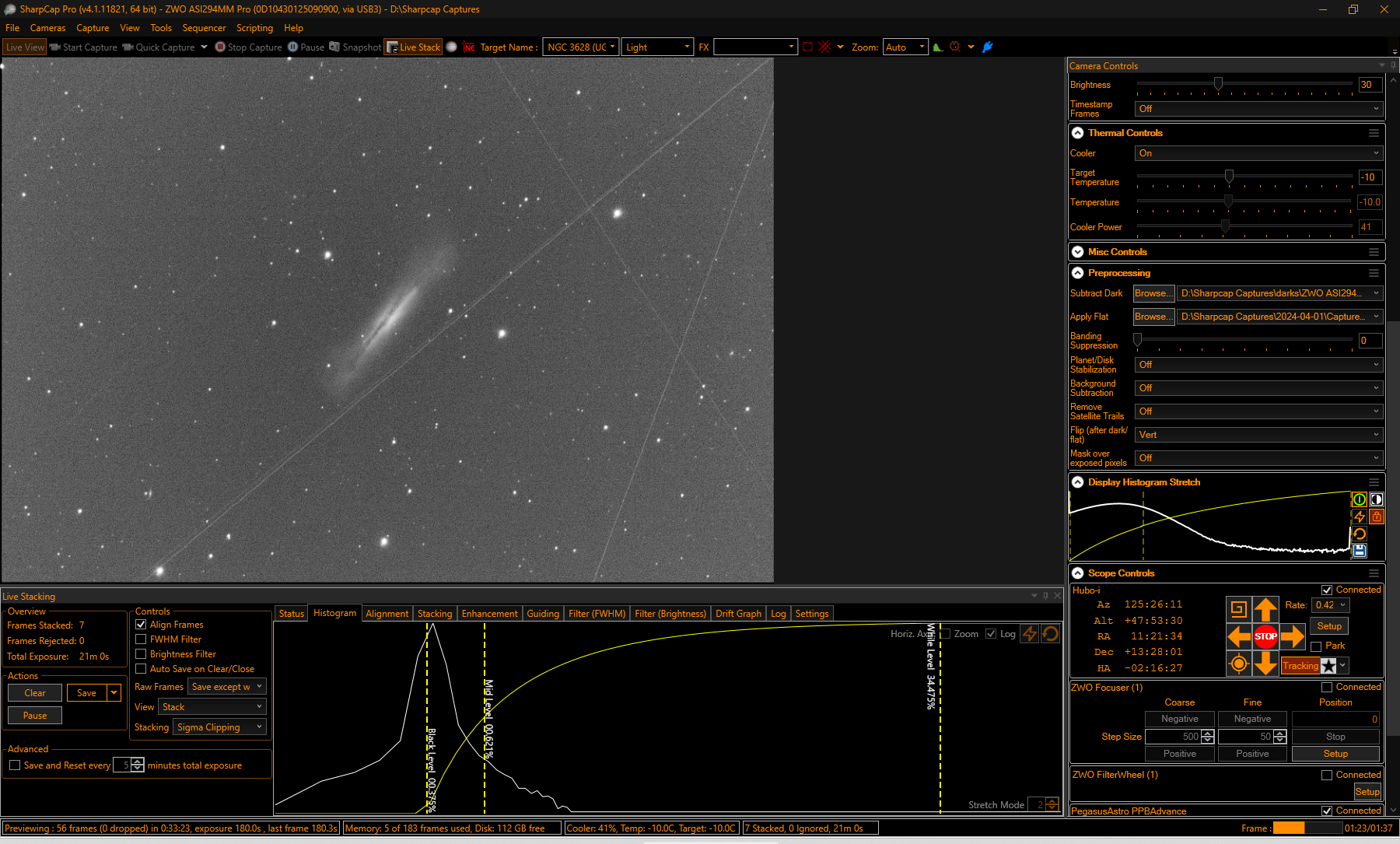Image resolution: width=1400 pixels, height=844 pixels.
Task: Open the Zoom Auto dropdown
Action: [x=905, y=47]
